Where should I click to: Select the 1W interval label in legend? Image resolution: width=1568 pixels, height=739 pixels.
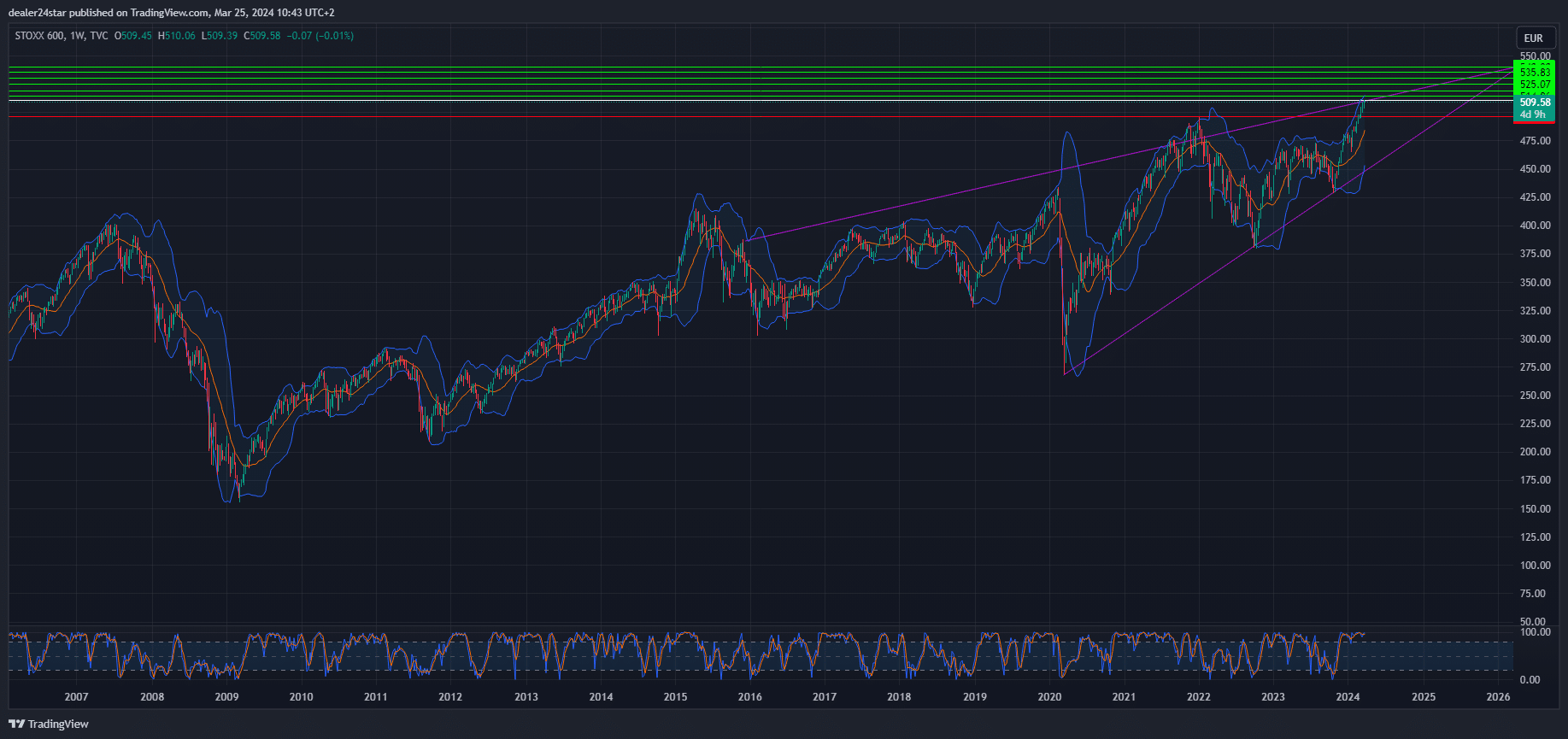point(78,36)
